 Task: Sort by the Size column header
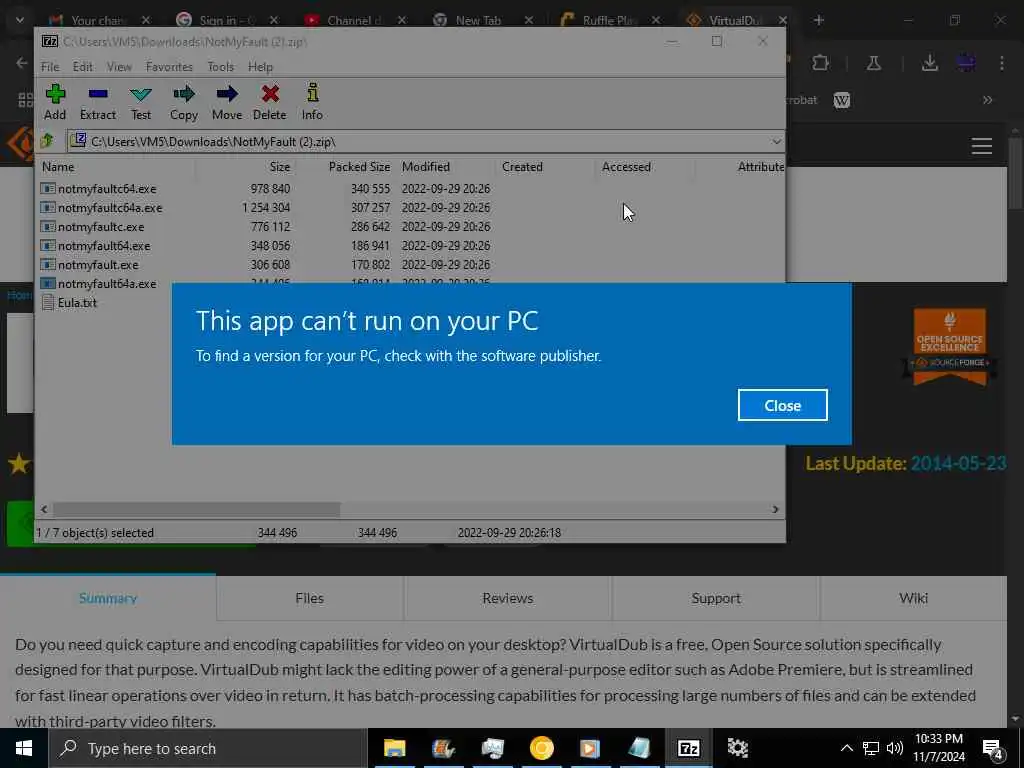[280, 167]
